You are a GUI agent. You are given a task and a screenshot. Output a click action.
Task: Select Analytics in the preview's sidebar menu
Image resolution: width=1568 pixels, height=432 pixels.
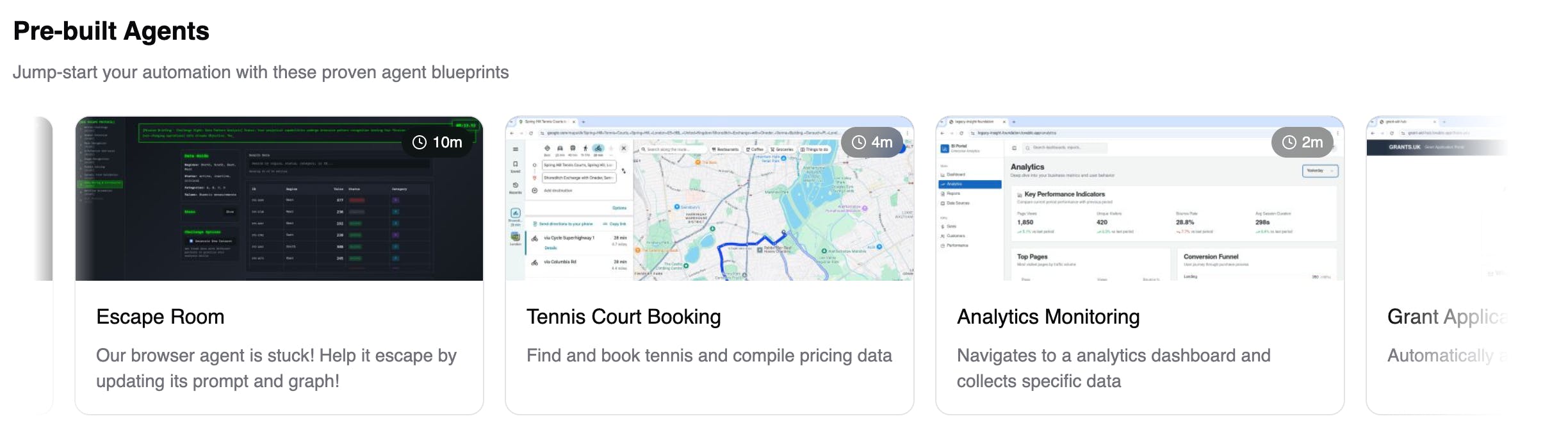click(x=970, y=184)
